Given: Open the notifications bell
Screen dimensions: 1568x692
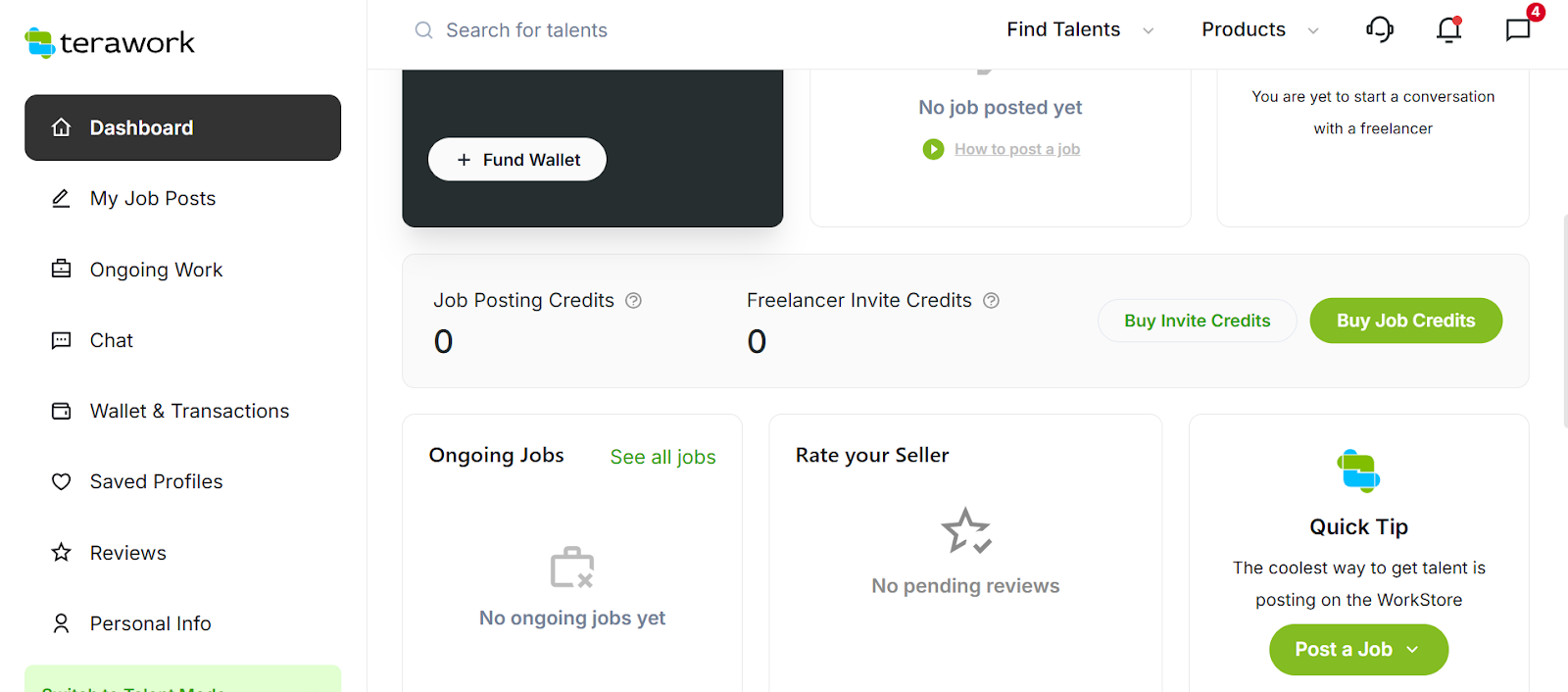Looking at the screenshot, I should pyautogui.click(x=1448, y=30).
